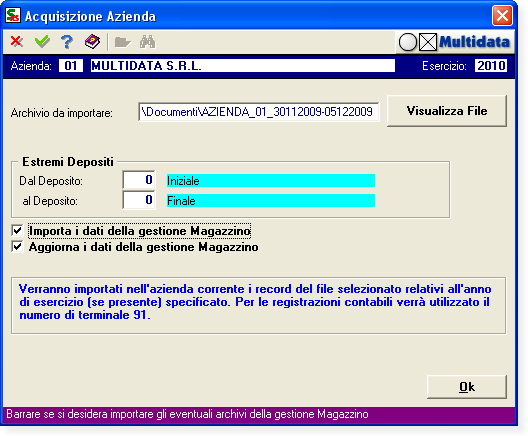Click the Ok button
The height and width of the screenshot is (436, 528).
(x=467, y=387)
